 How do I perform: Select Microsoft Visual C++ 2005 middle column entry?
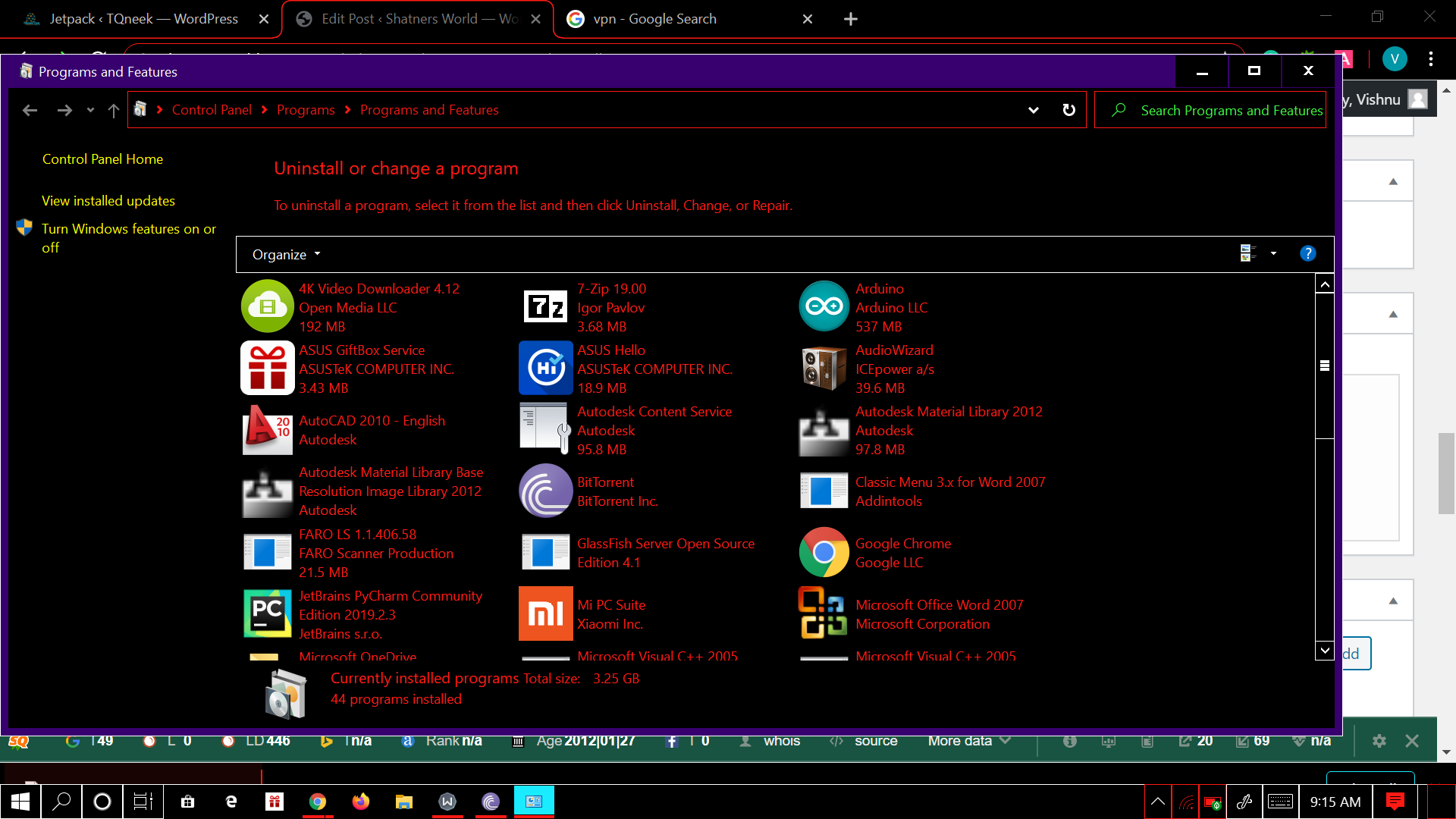(657, 657)
